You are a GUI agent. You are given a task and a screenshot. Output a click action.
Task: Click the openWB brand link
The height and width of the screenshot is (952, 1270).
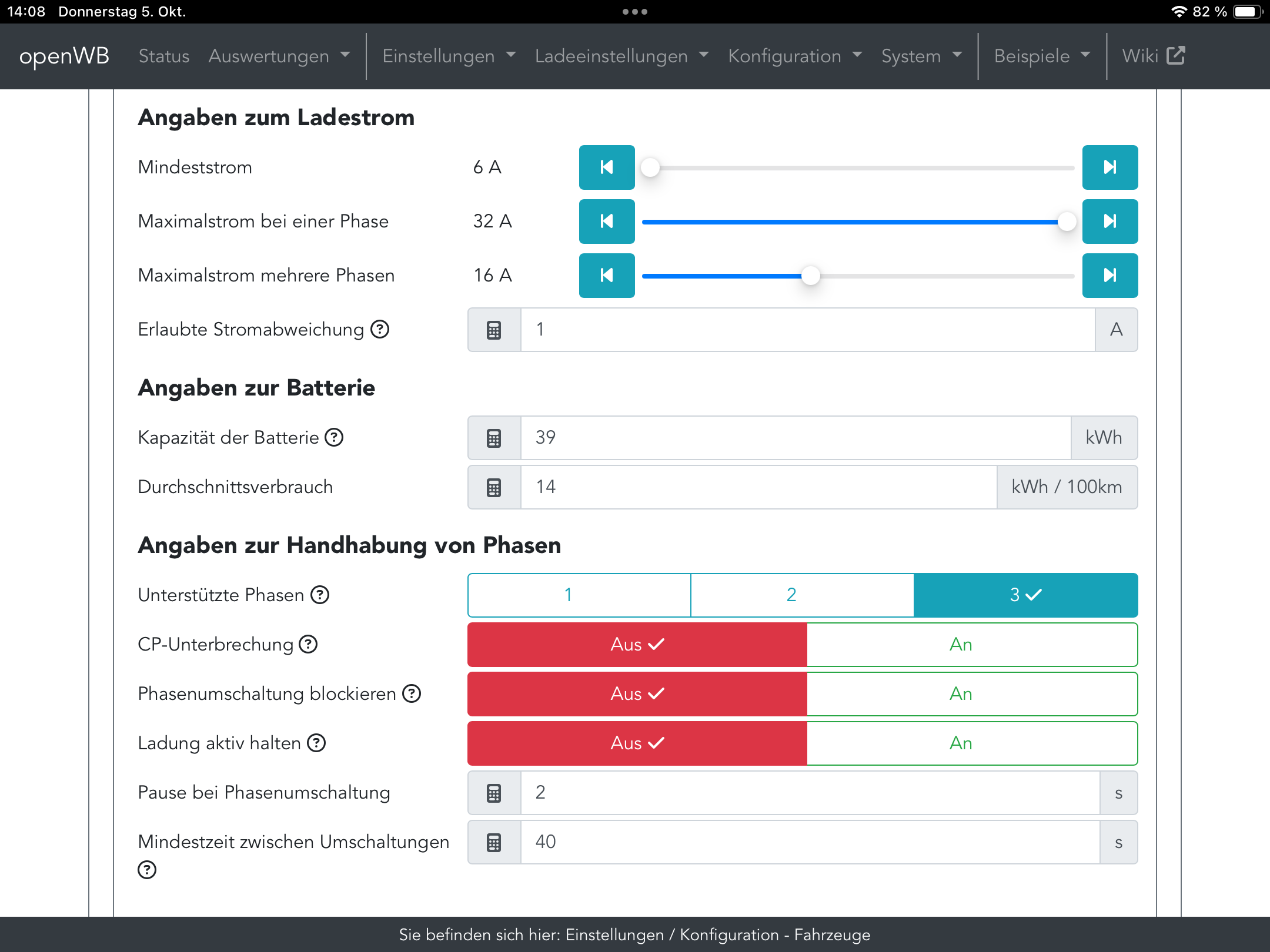64,56
